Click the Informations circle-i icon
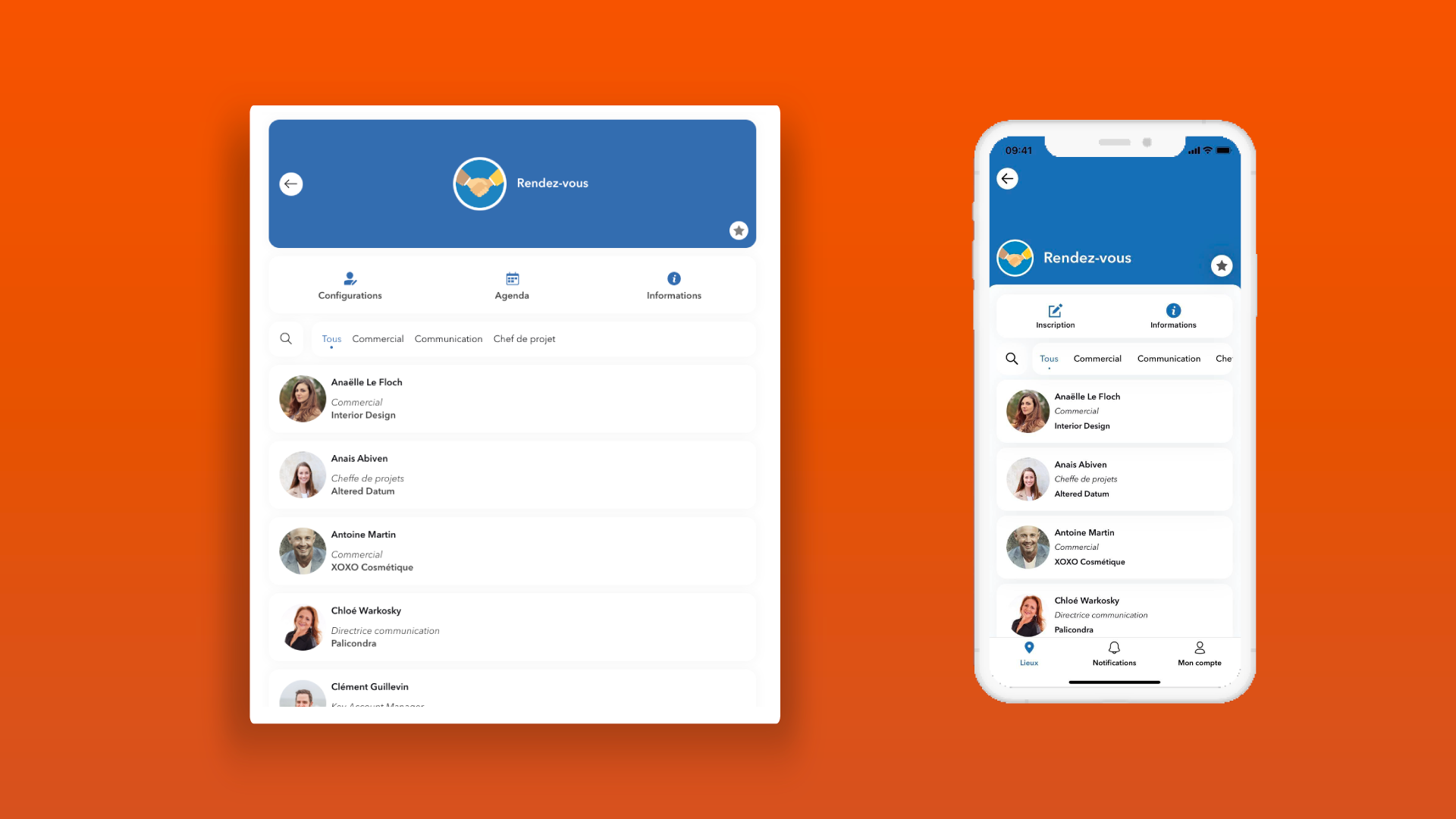The width and height of the screenshot is (1456, 819). tap(673, 278)
